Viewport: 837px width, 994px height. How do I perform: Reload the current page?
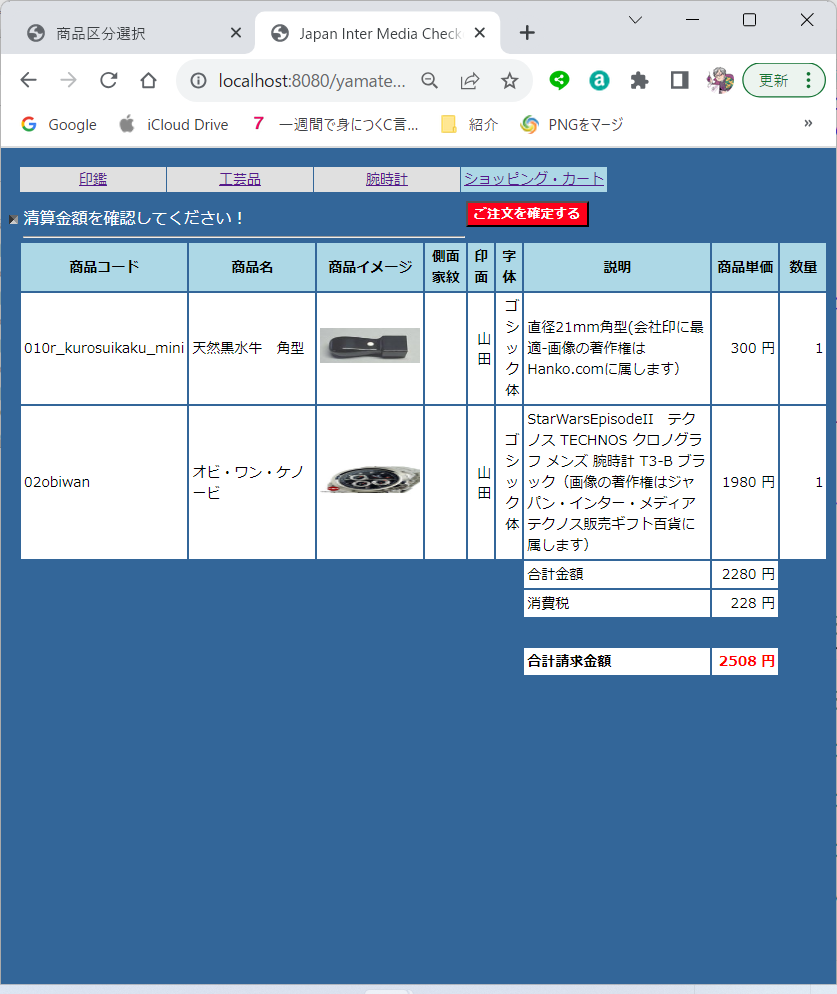[x=108, y=81]
